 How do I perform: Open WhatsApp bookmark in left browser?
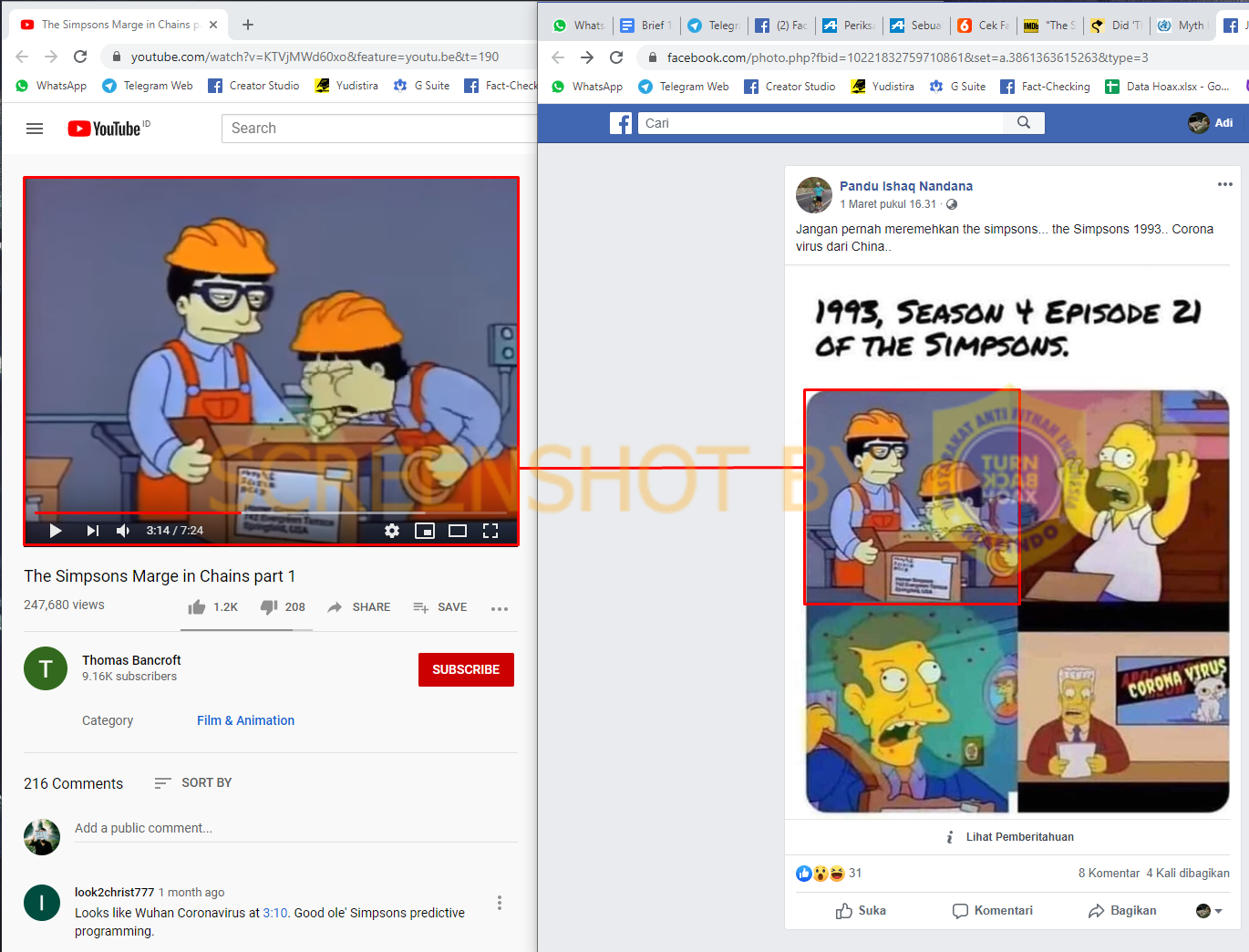pyautogui.click(x=52, y=86)
